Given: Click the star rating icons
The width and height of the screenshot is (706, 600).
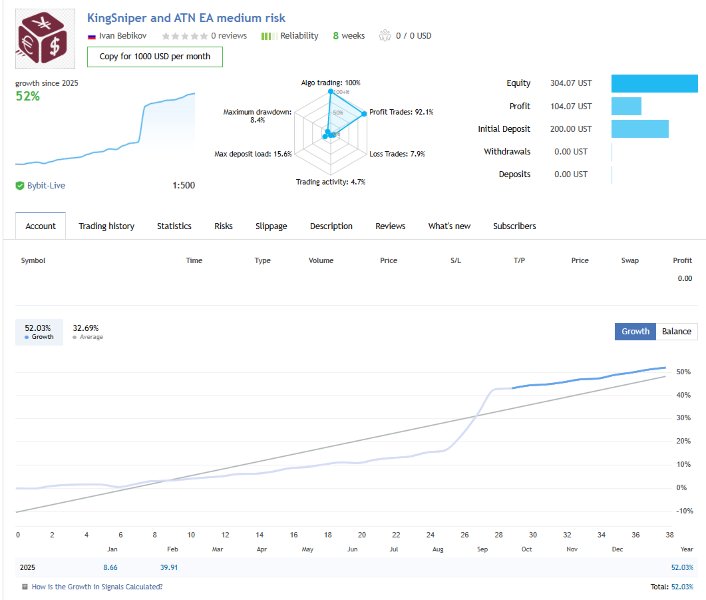Looking at the screenshot, I should click(x=185, y=36).
